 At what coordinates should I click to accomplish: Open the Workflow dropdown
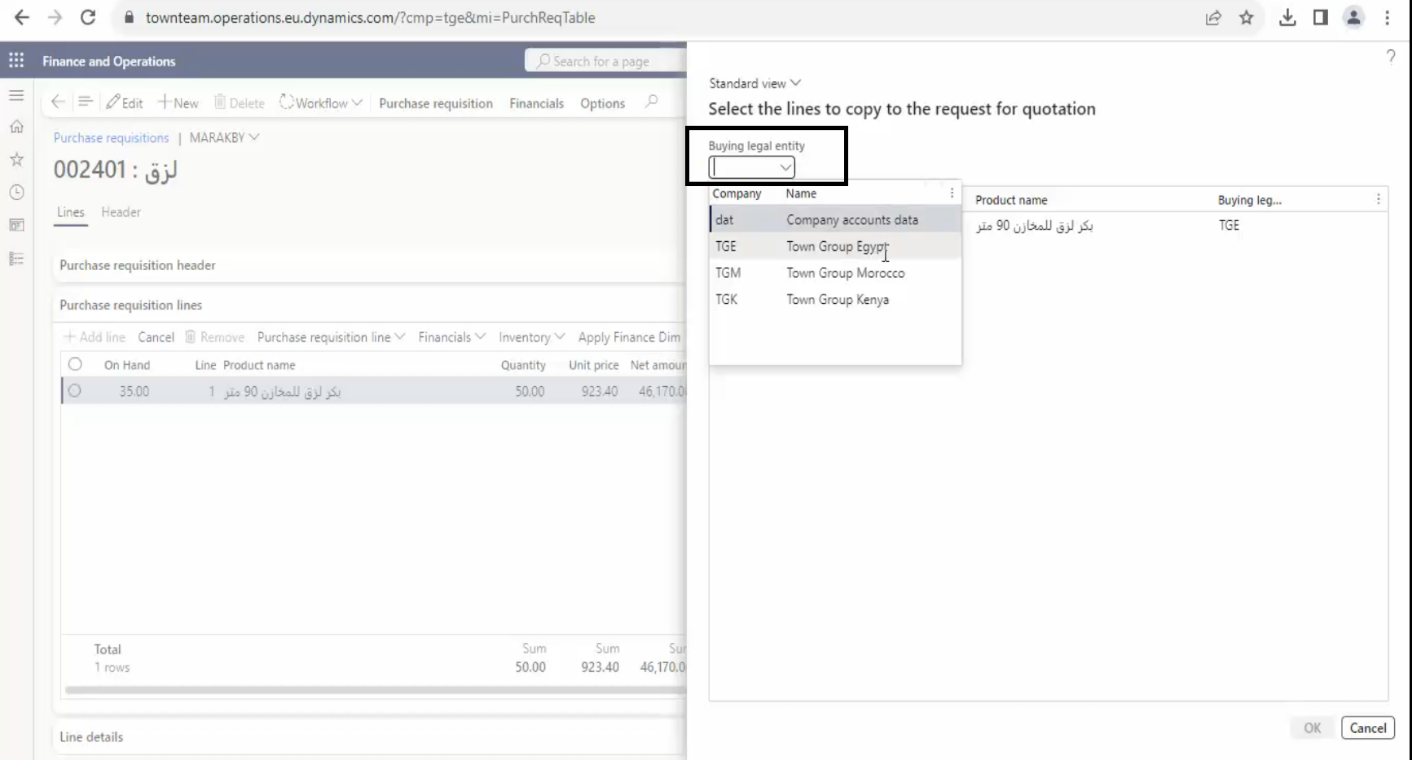320,103
